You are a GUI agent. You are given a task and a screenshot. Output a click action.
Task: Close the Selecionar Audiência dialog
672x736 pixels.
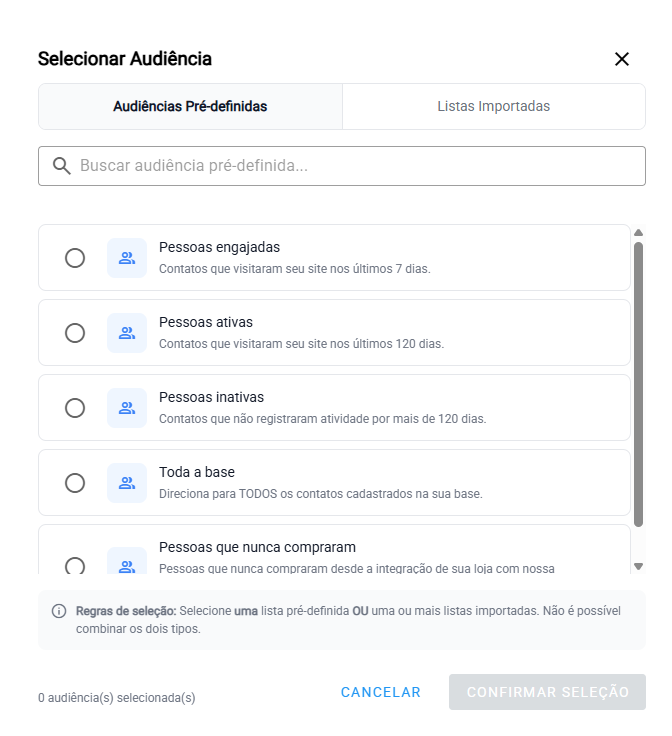click(x=622, y=59)
